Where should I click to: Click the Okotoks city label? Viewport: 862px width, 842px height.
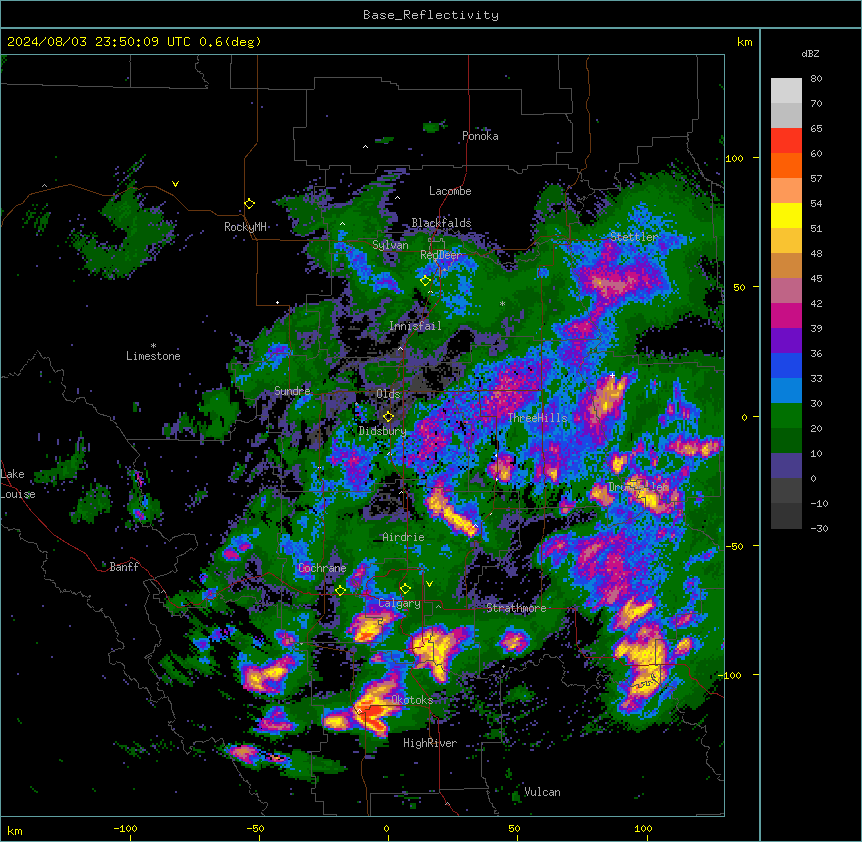[412, 700]
